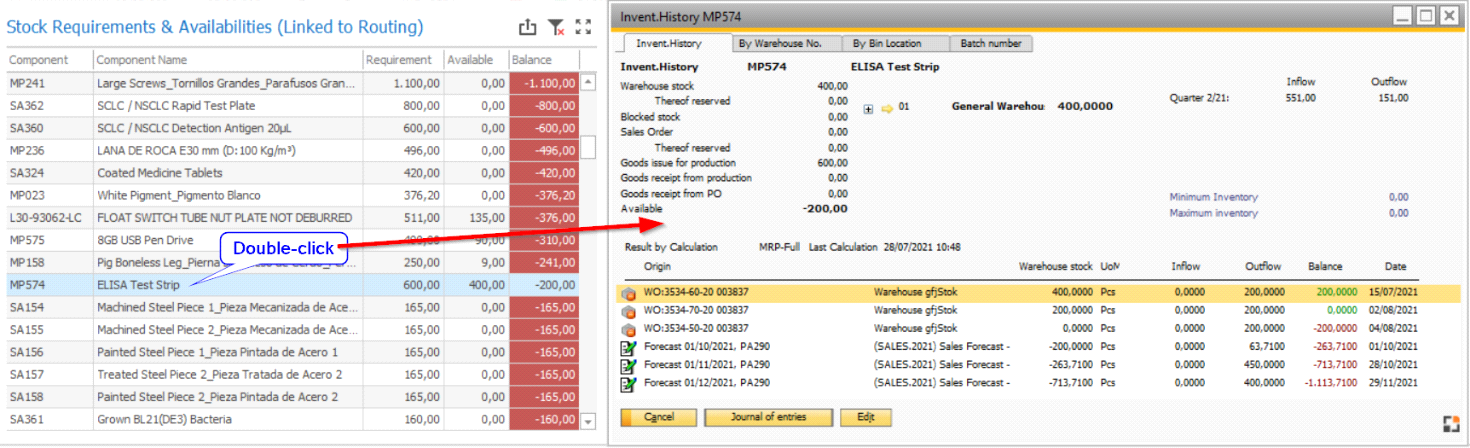This screenshot has height=448, width=1470.
Task: Select the Batch number tab
Action: click(991, 44)
